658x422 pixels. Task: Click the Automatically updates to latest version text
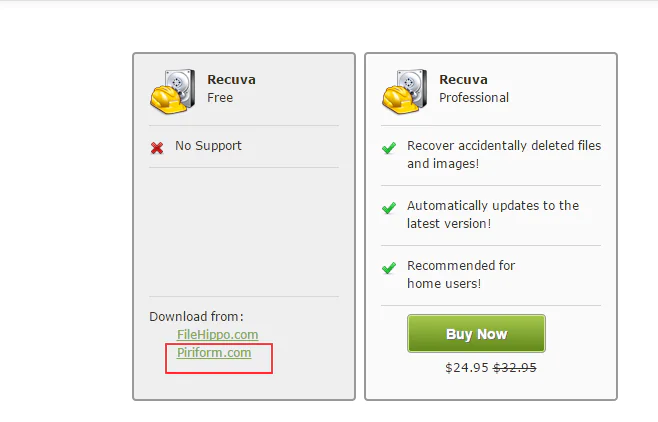[x=492, y=215]
